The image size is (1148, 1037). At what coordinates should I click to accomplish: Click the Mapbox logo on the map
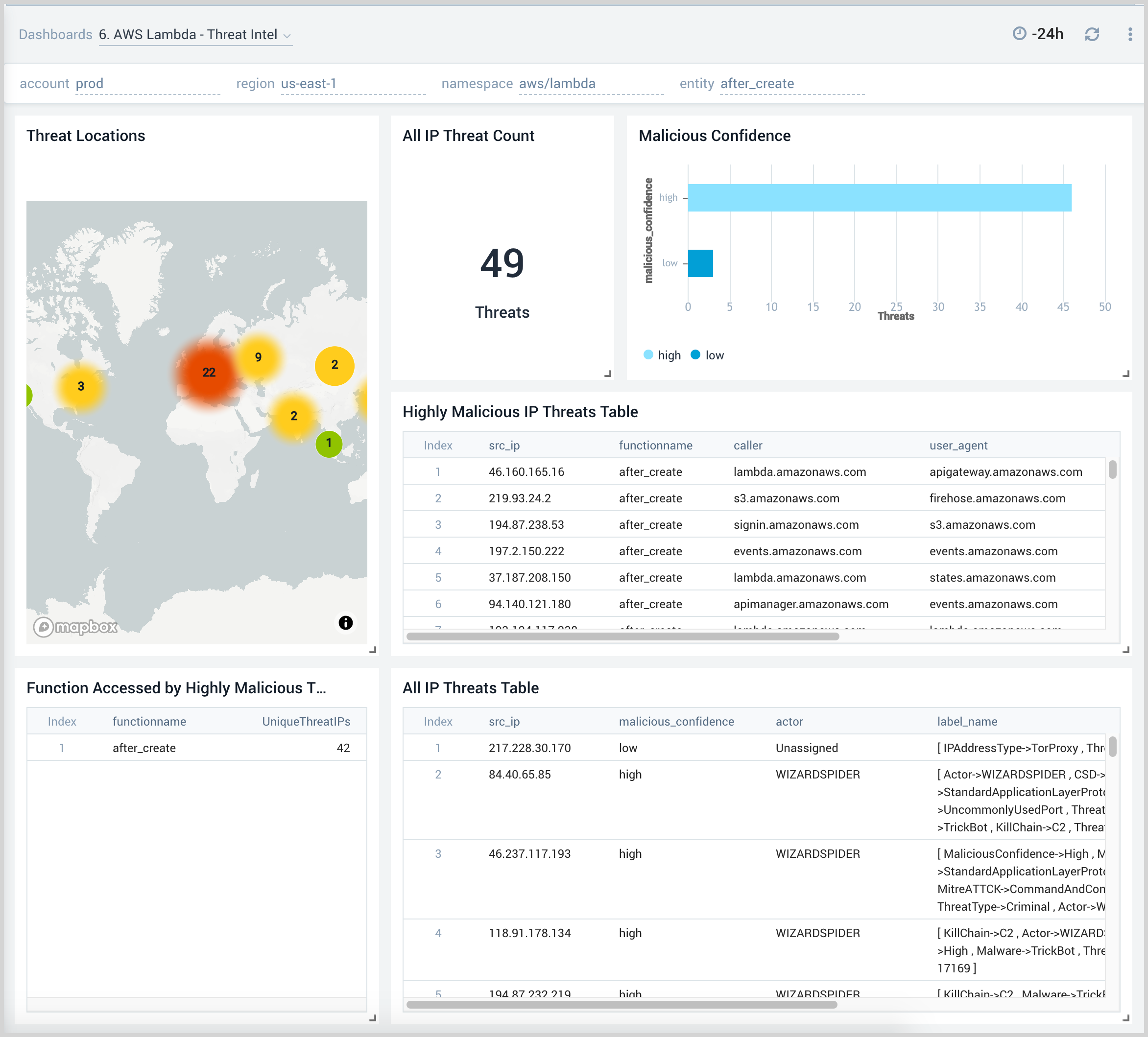tap(74, 627)
